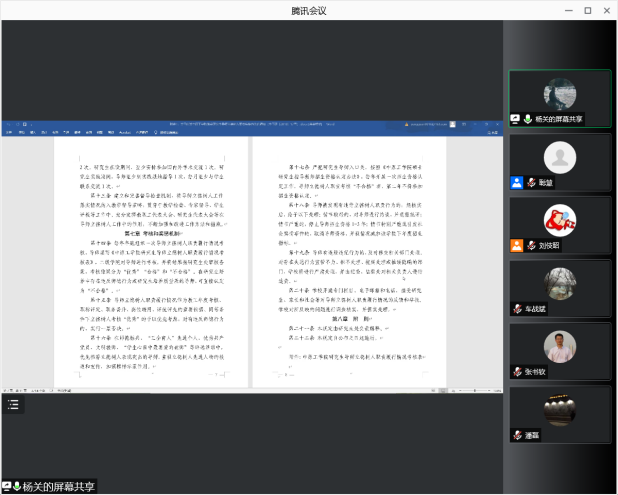
Task: Select 张书钦's portrait avatar
Action: pos(559,346)
